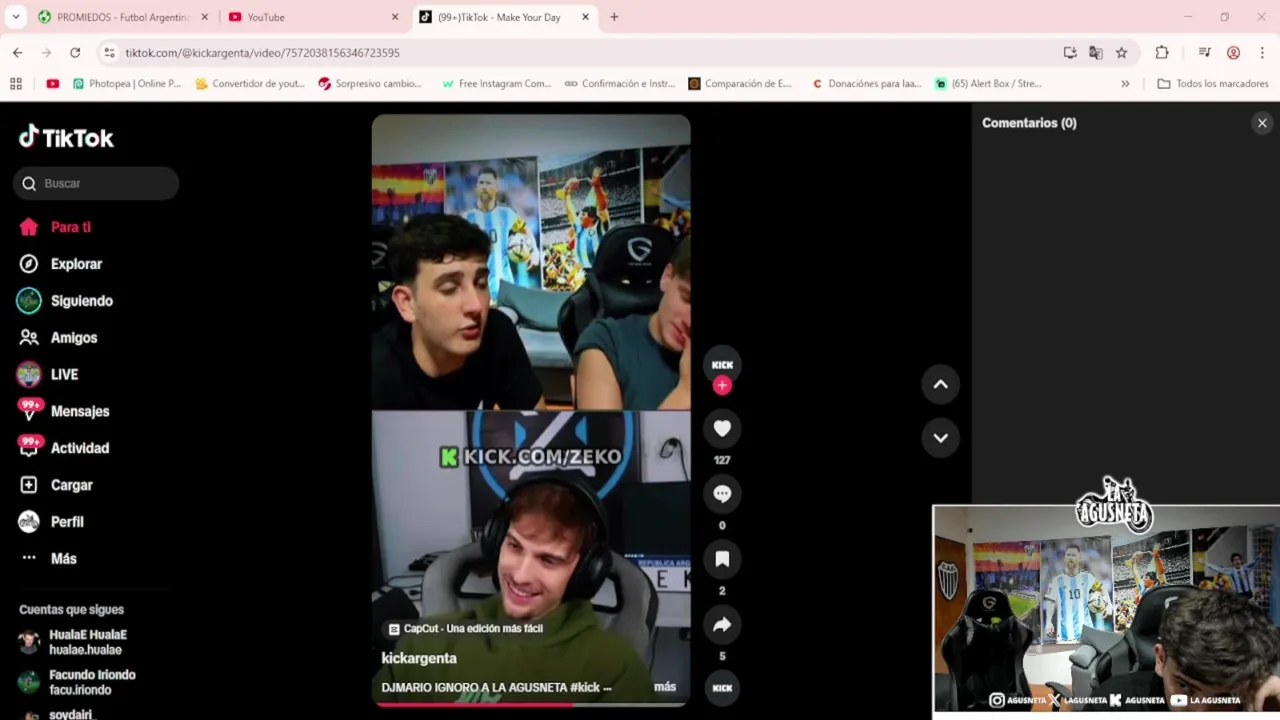Open CapCut Una edición más fácil link
Screen dimensions: 1280x720
click(465, 628)
